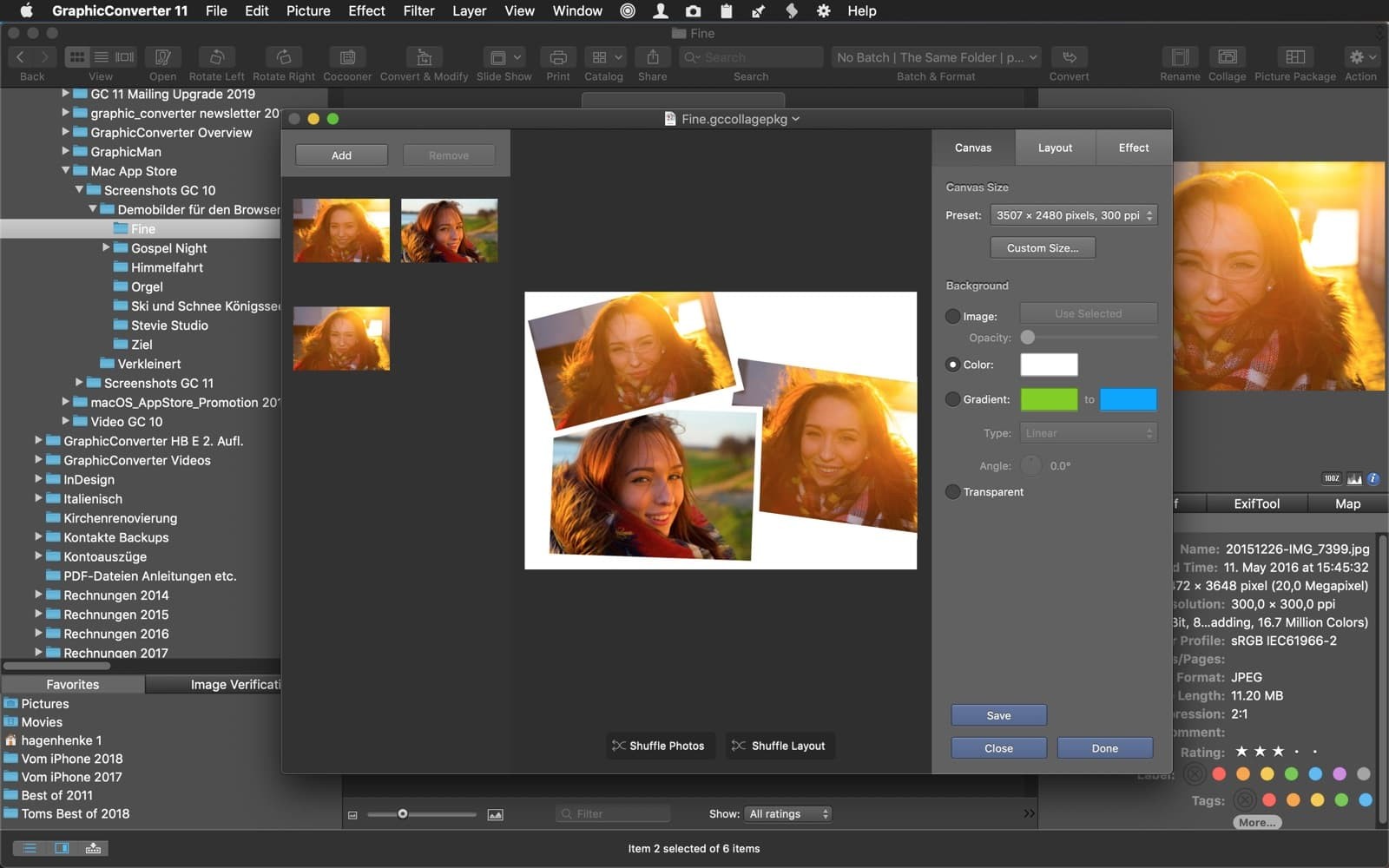Click the Share toolbar icon
This screenshot has width=1389, height=868.
point(652,57)
